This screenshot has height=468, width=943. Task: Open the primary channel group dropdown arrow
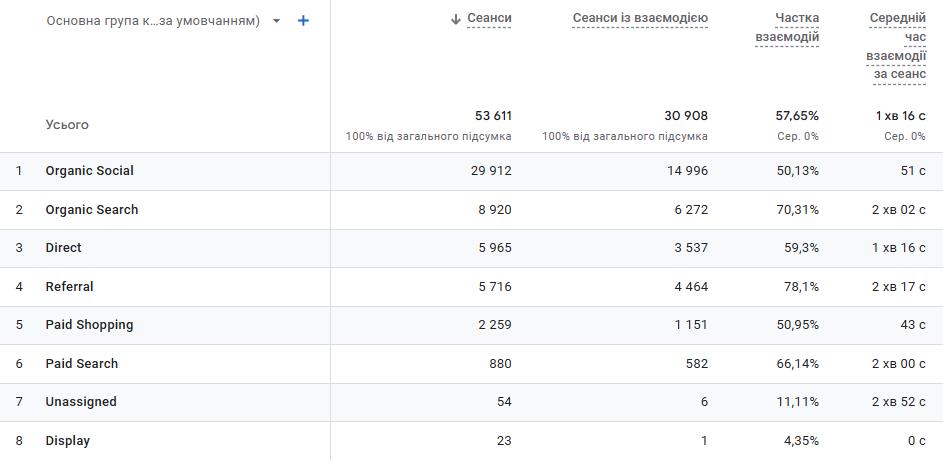point(277,21)
